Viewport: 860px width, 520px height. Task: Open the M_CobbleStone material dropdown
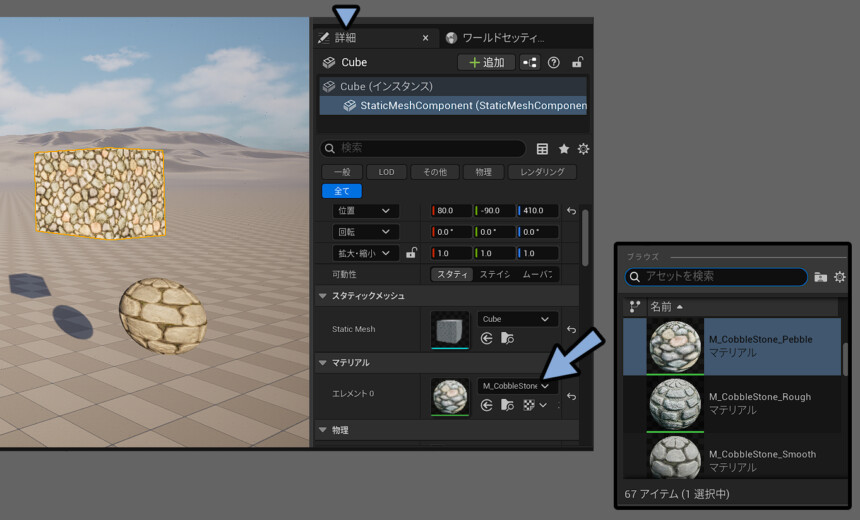tap(518, 386)
